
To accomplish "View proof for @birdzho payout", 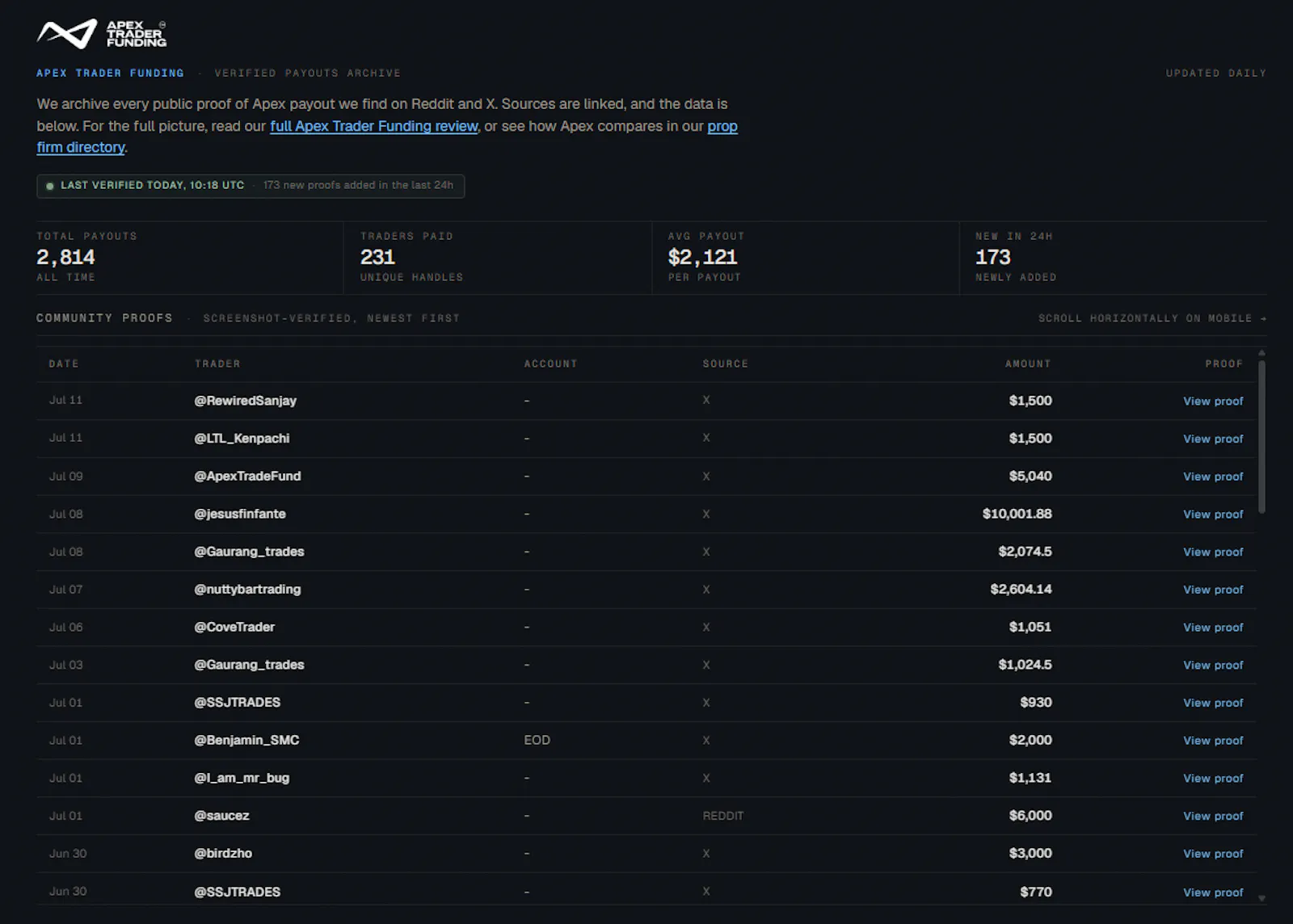I will coord(1213,854).
